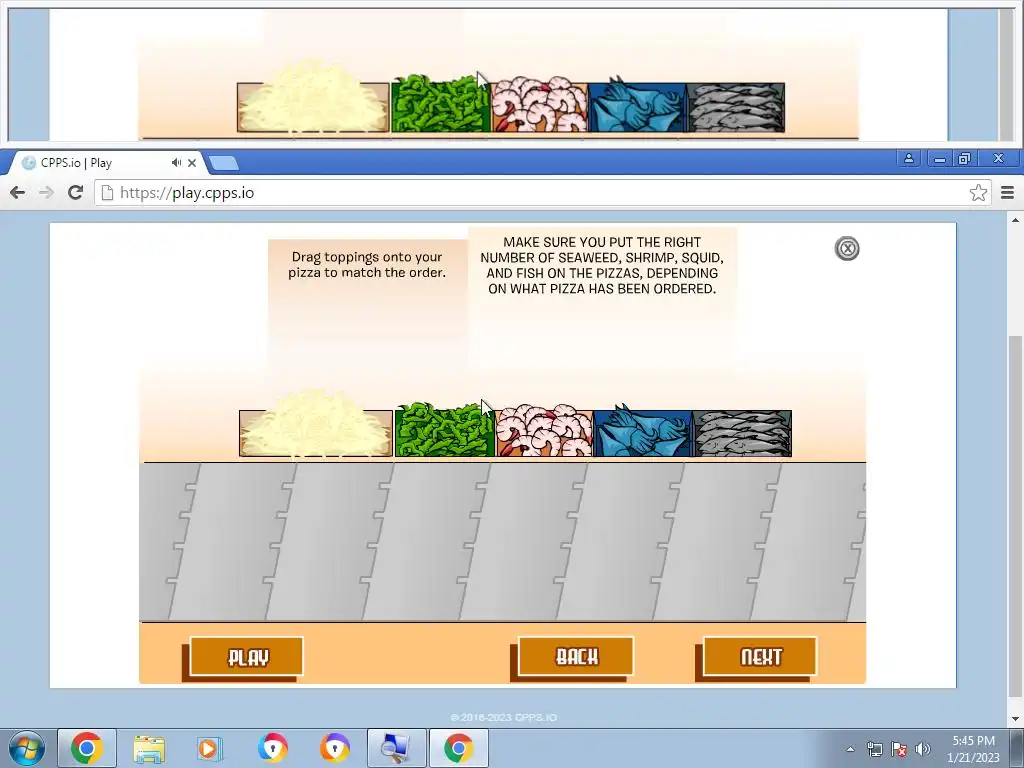The height and width of the screenshot is (768, 1024).
Task: Open the purple-ringed browser icon on the taskbar
Action: pyautogui.click(x=334, y=748)
